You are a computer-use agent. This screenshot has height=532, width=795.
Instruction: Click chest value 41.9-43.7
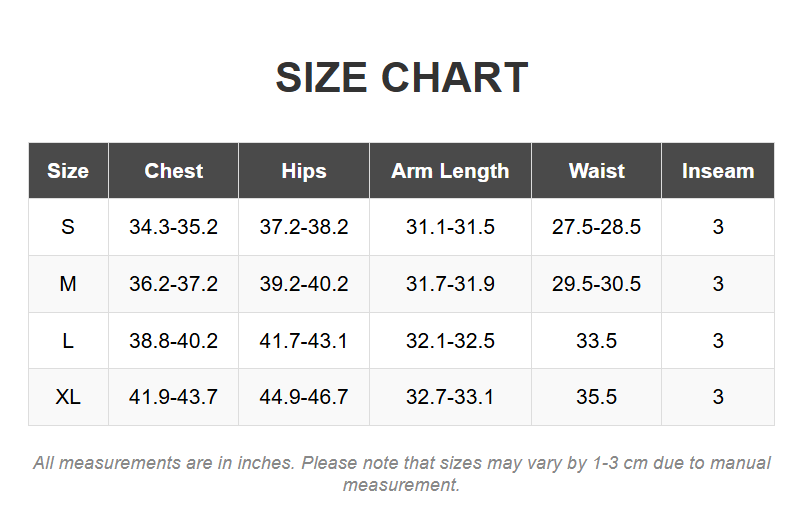173,397
